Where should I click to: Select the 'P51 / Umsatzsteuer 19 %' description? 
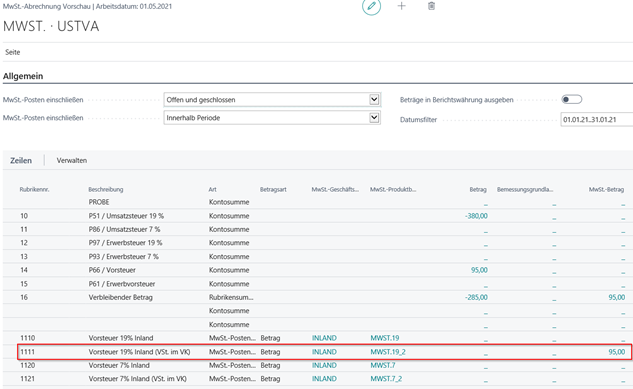pos(126,216)
